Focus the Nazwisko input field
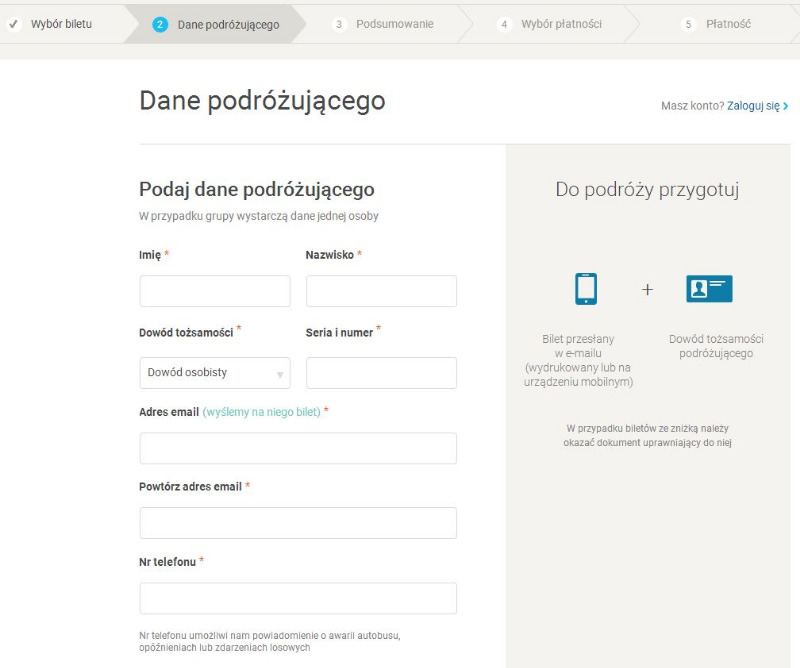The height and width of the screenshot is (668, 800). tap(381, 291)
